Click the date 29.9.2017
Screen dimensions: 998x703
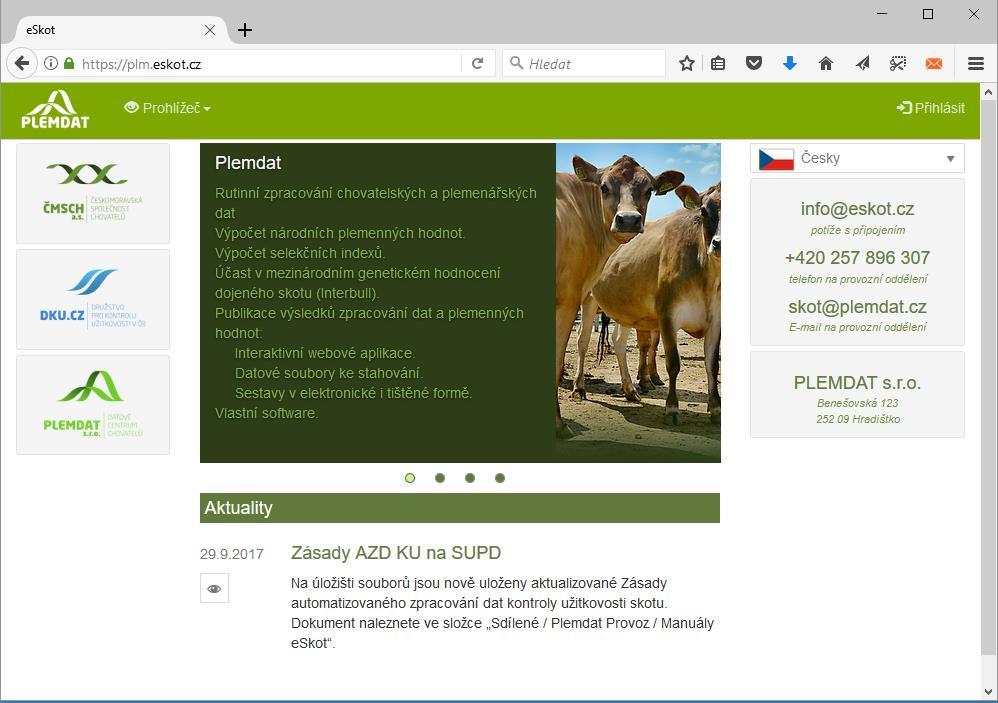(x=232, y=554)
